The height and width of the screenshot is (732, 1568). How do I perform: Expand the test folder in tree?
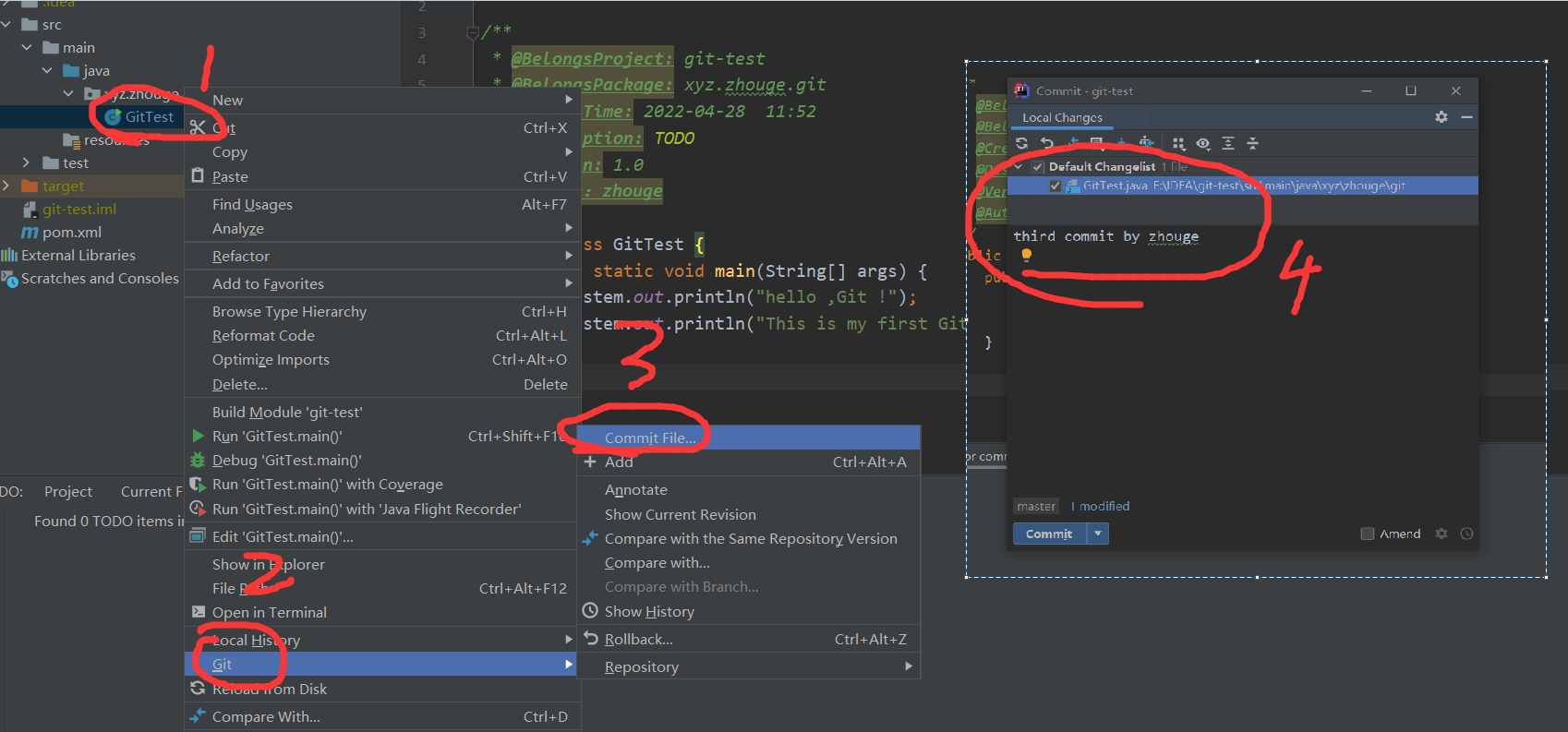tap(27, 163)
